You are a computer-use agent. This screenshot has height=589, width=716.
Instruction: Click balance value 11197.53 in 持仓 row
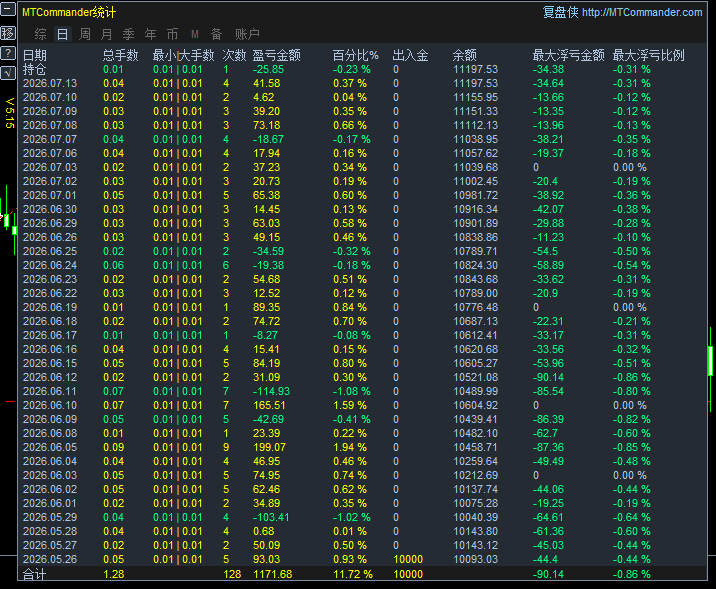click(475, 69)
